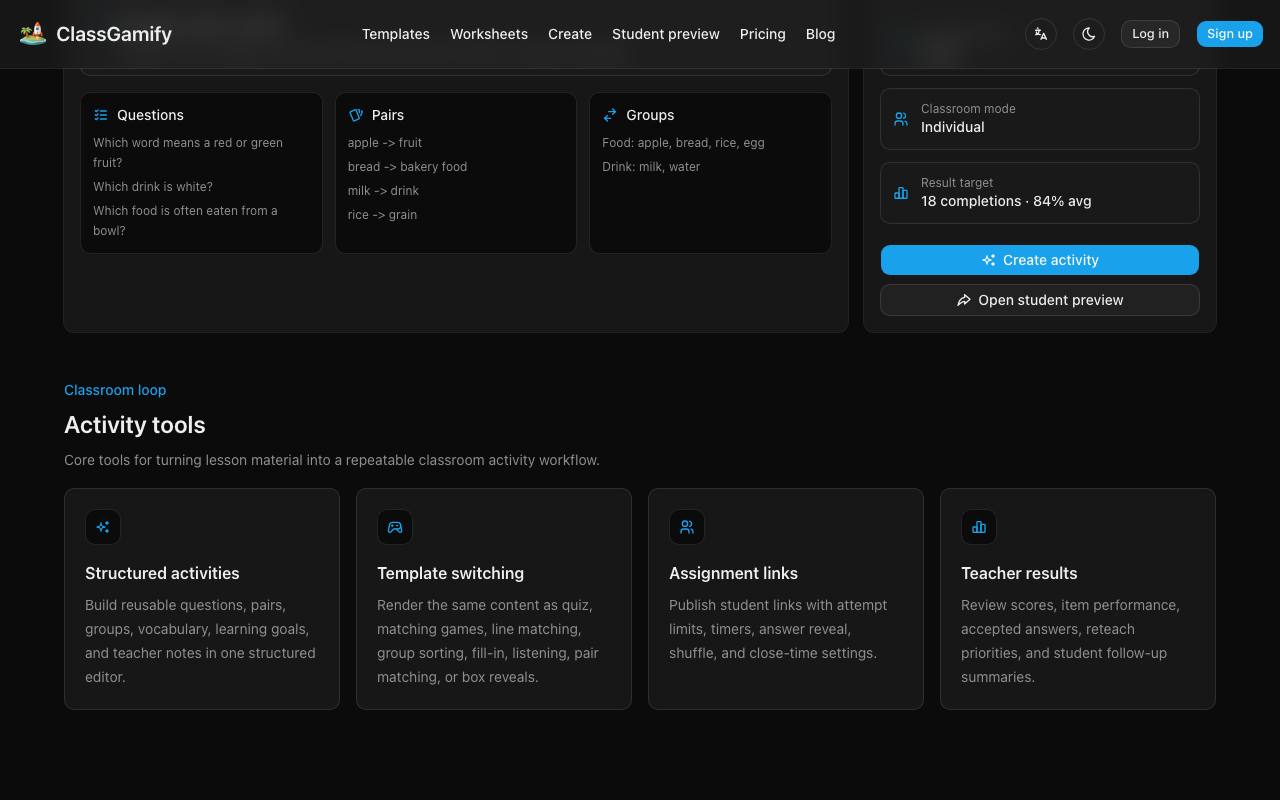Click the Classroom mode people icon

tap(901, 119)
